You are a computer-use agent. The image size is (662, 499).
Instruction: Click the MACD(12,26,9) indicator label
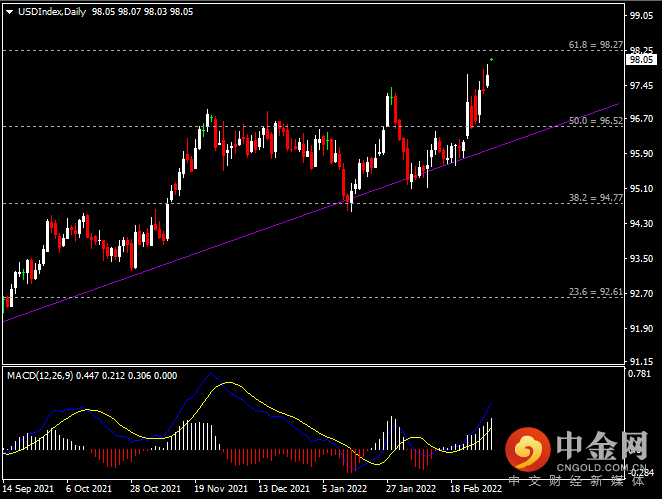coord(40,375)
